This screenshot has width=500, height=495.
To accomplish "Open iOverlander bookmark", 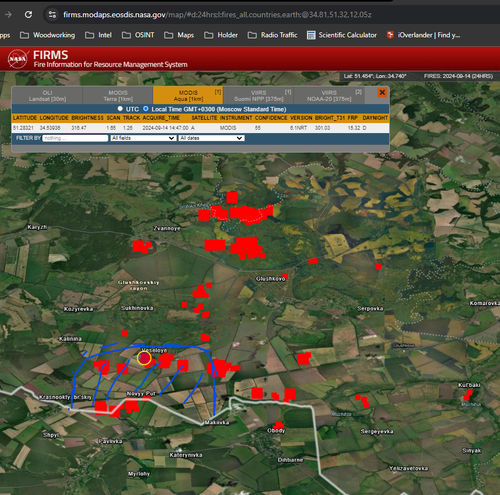I will tap(423, 35).
